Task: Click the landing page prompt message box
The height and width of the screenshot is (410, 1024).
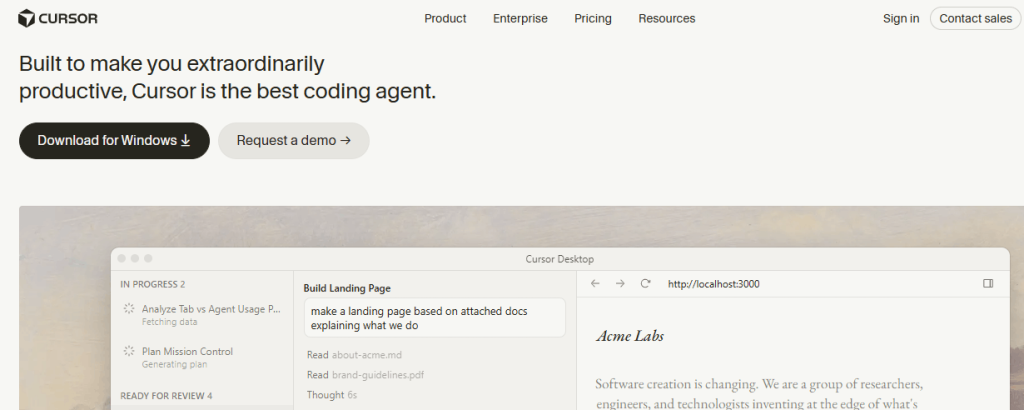Action: [x=434, y=318]
